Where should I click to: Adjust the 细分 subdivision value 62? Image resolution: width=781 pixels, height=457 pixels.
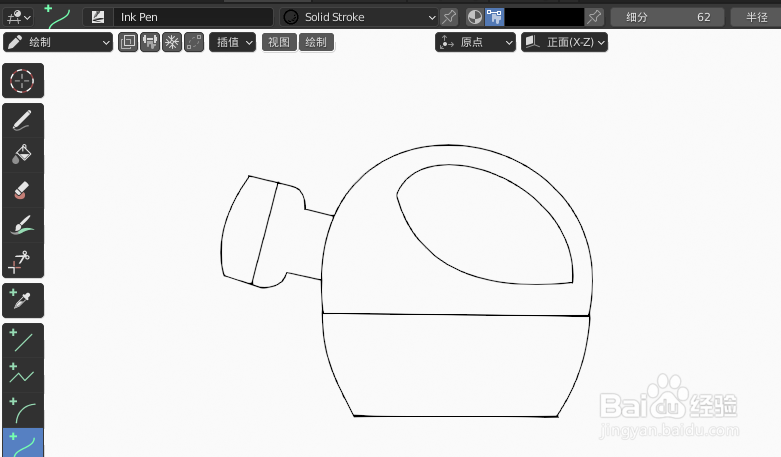(x=668, y=17)
